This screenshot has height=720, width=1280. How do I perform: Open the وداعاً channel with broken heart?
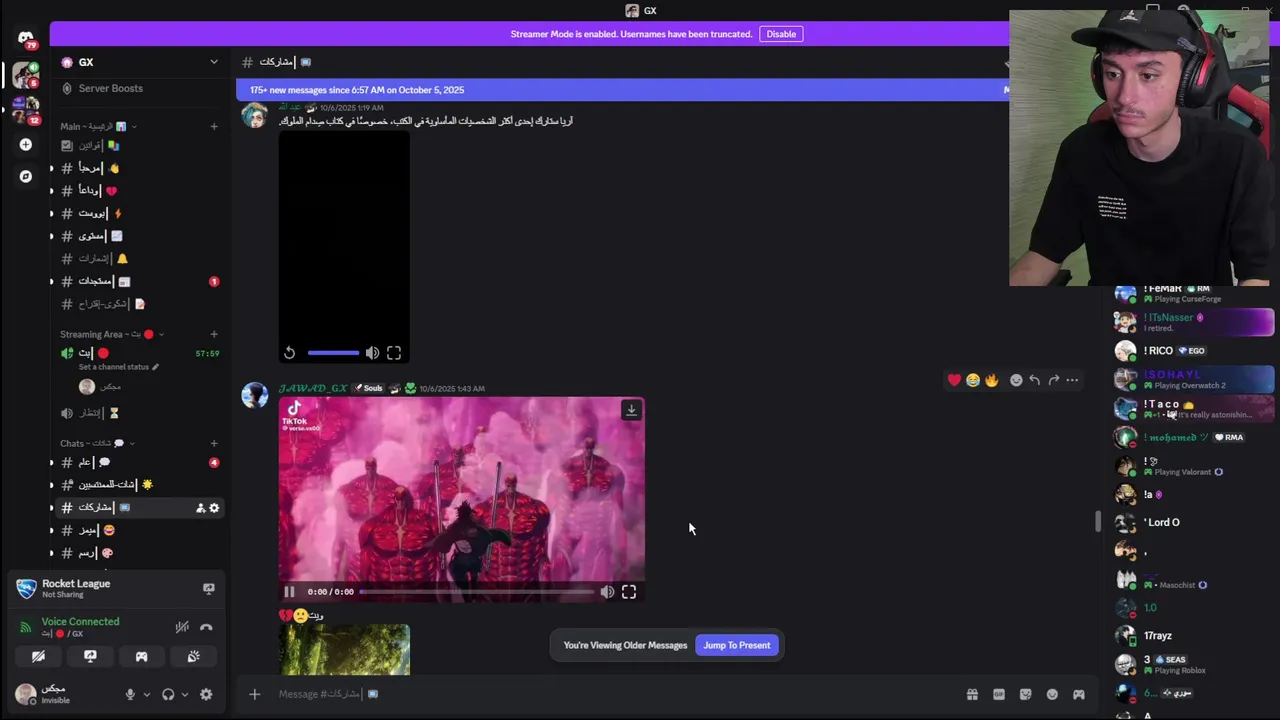click(138, 190)
